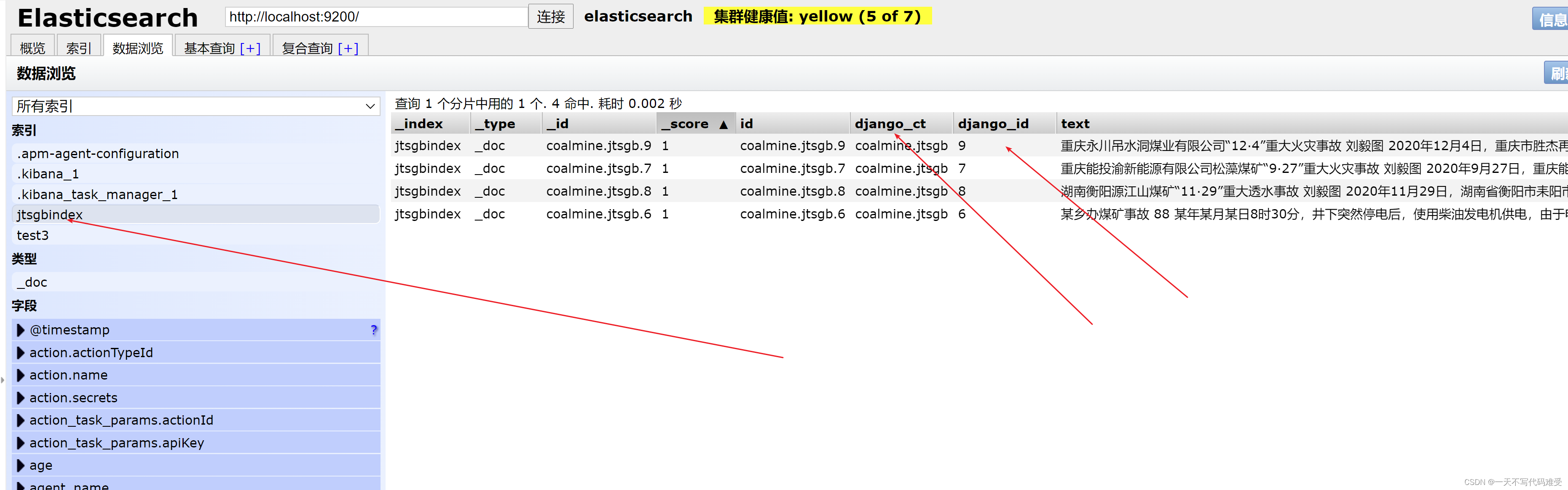Viewport: 1568px width, 490px height.
Task: Open the coalmine.jtsgb.8 _id row cell
Action: [x=599, y=191]
